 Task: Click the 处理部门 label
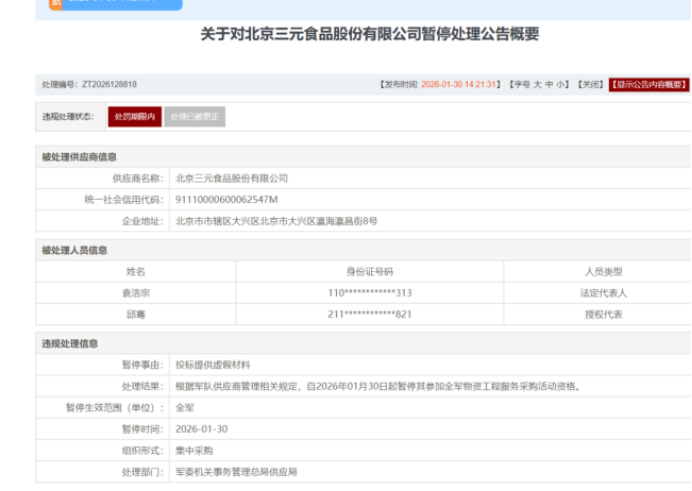(143, 472)
